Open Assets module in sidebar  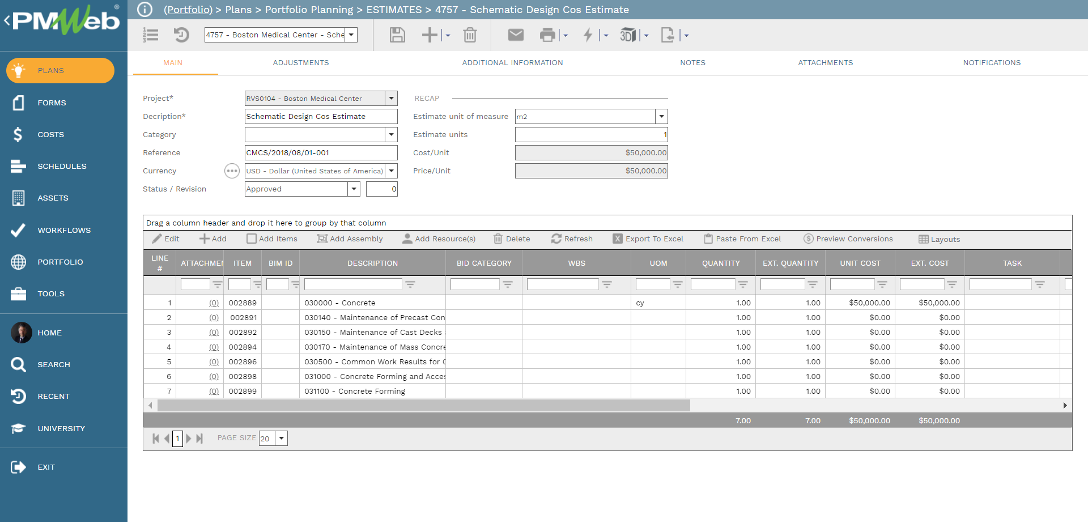click(53, 198)
